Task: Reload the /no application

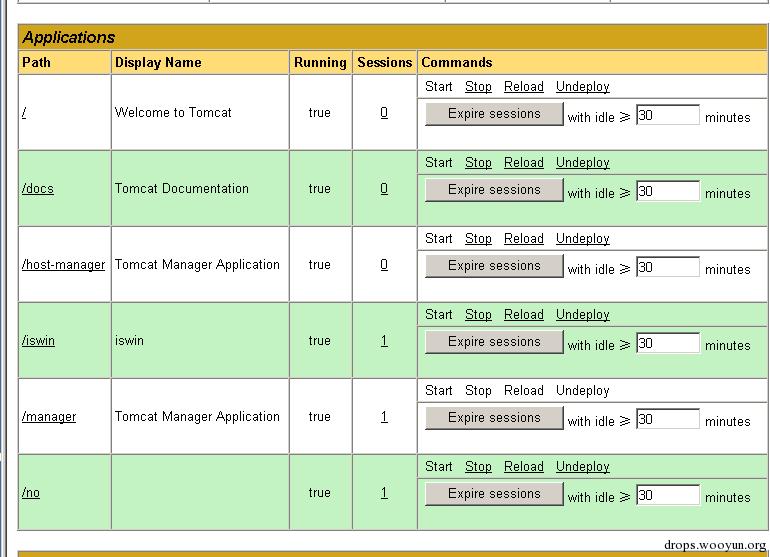Action: [x=523, y=467]
